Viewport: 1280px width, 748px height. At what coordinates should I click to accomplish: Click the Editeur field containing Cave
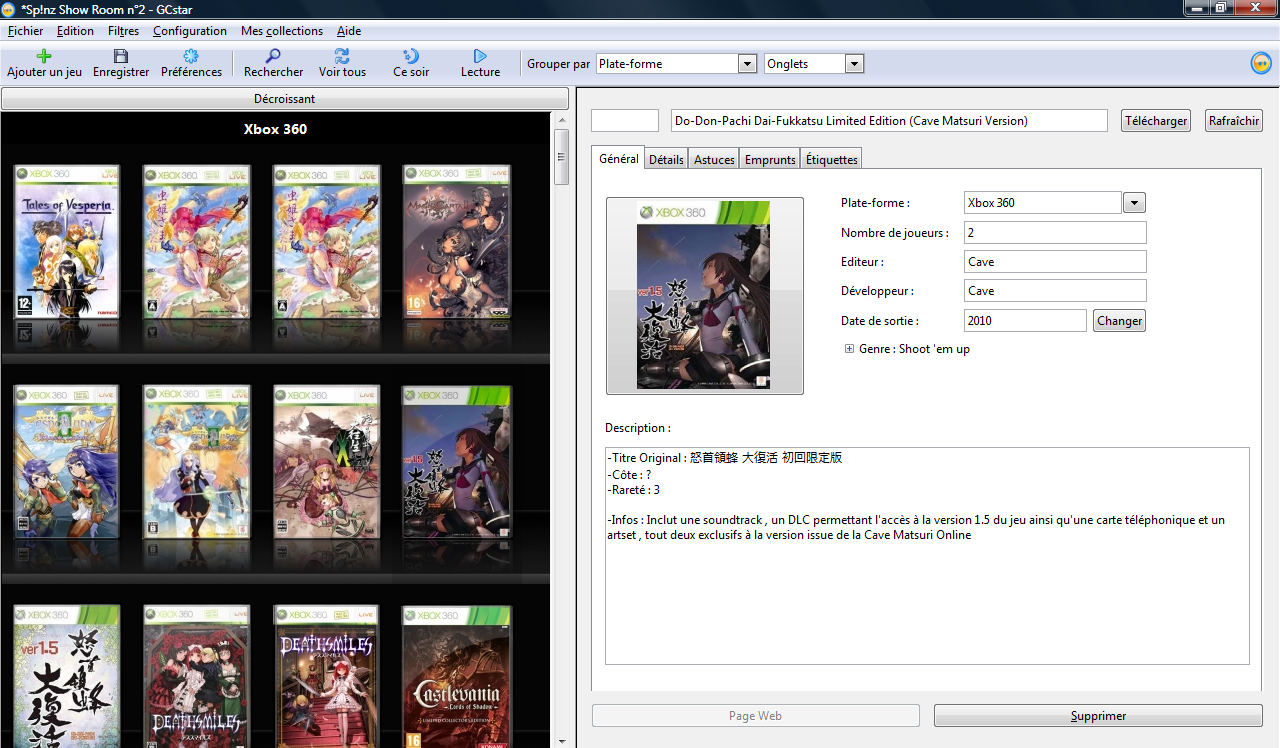coord(1055,262)
